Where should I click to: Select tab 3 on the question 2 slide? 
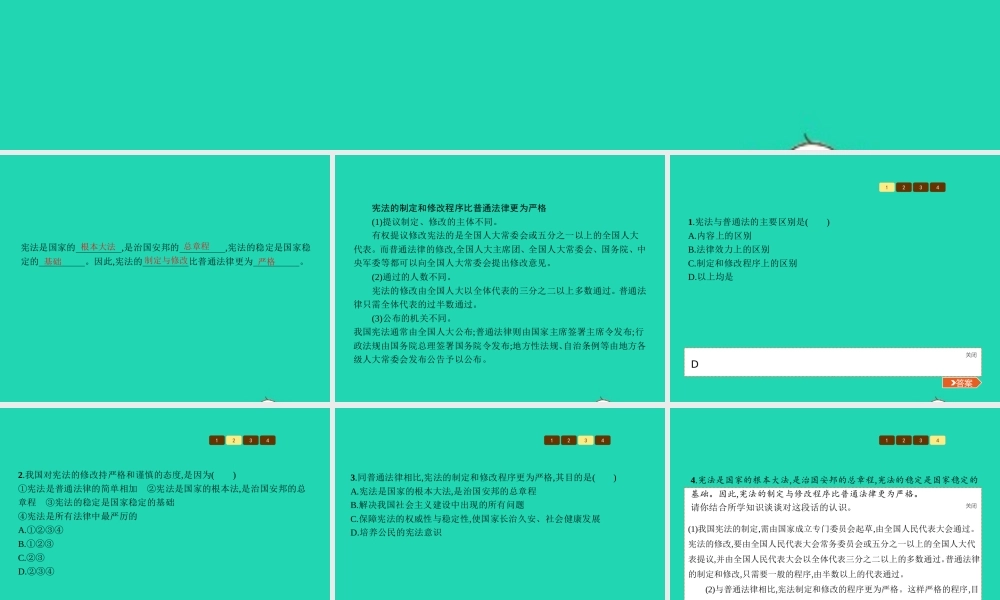pos(251,441)
